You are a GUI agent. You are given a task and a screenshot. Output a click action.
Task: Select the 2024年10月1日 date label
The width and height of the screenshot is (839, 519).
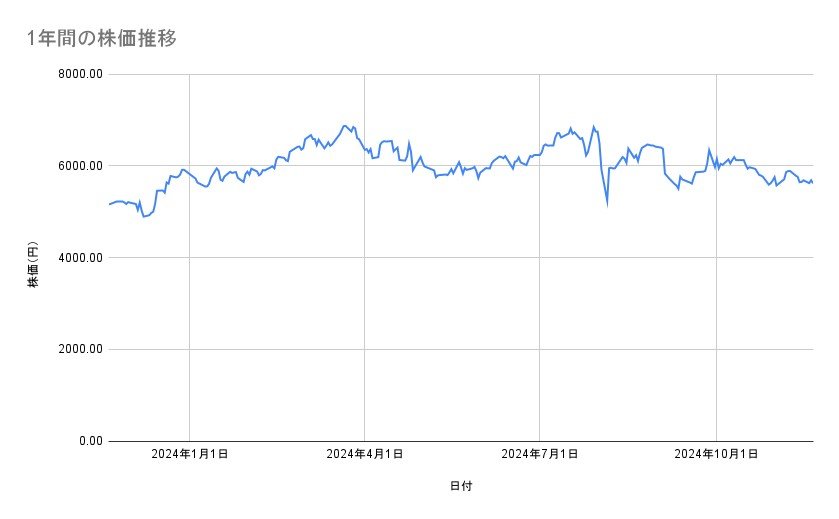click(716, 455)
